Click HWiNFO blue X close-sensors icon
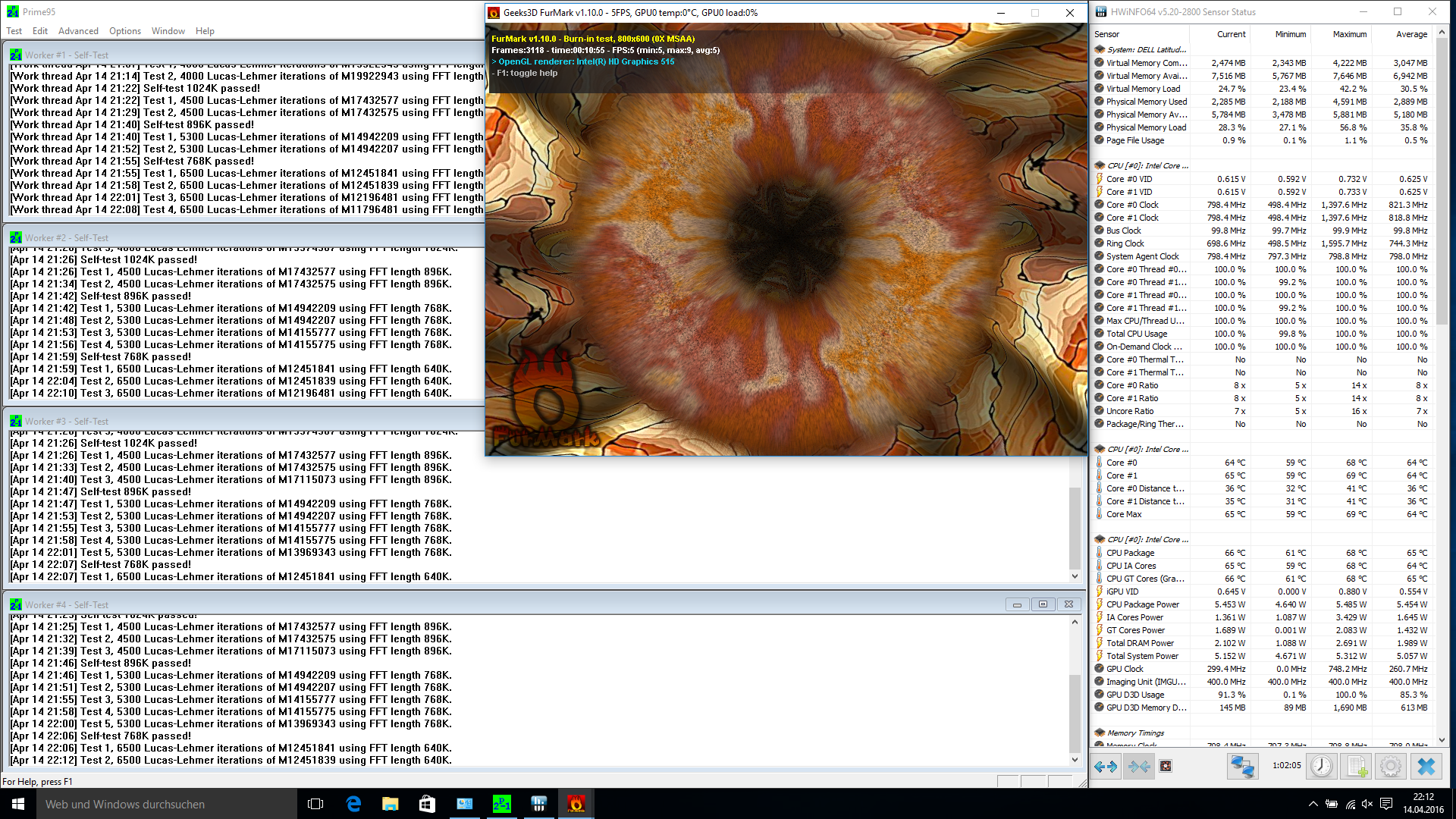Viewport: 1456px width, 819px height. click(x=1426, y=767)
